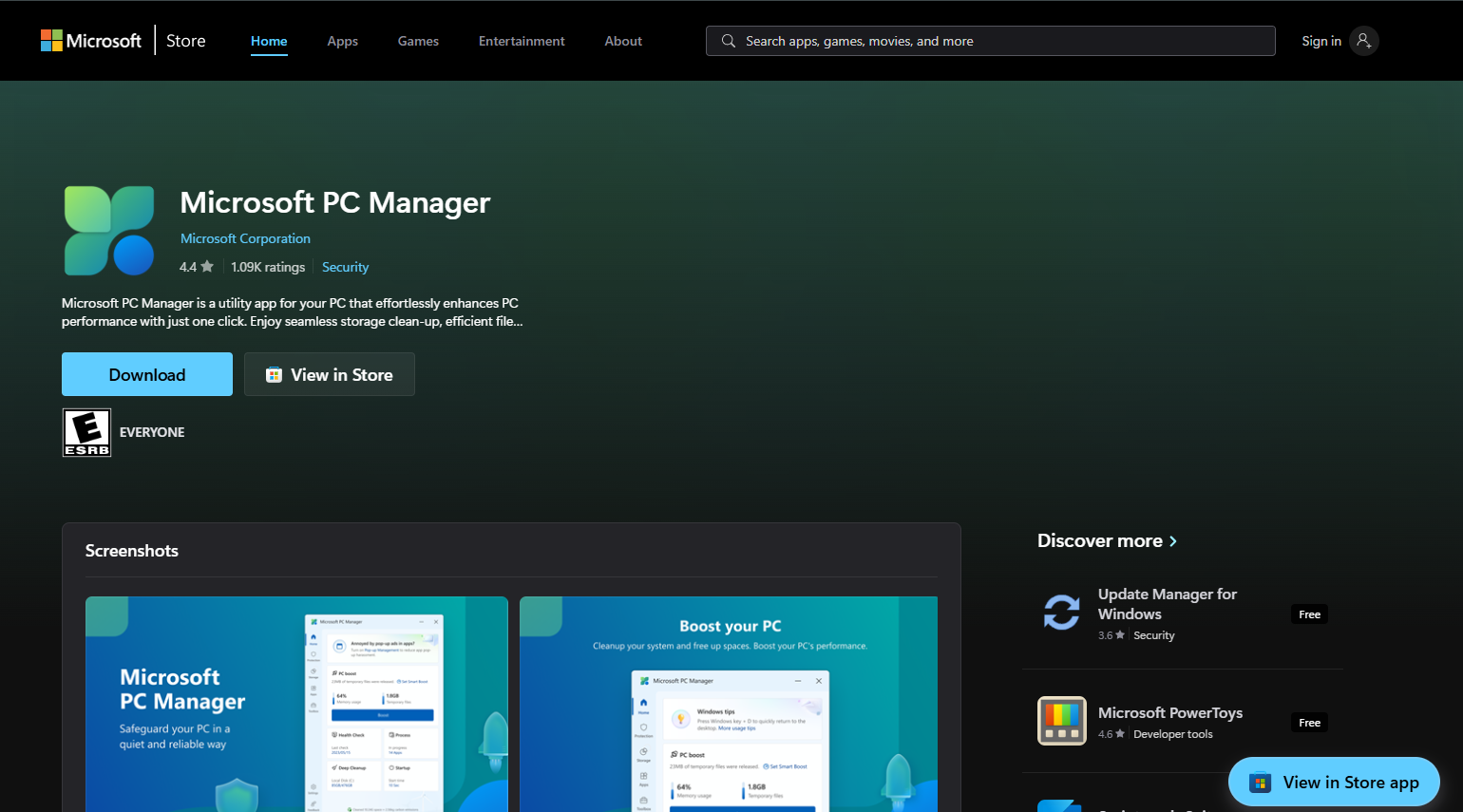Click the Microsoft logo in header

click(90, 41)
